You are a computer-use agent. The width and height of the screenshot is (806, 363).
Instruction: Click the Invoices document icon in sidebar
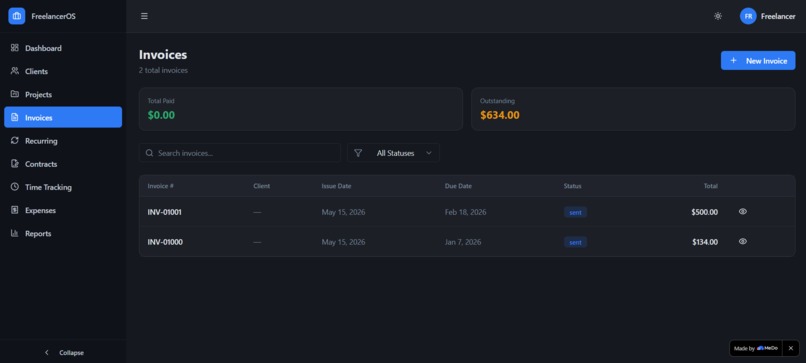14,117
